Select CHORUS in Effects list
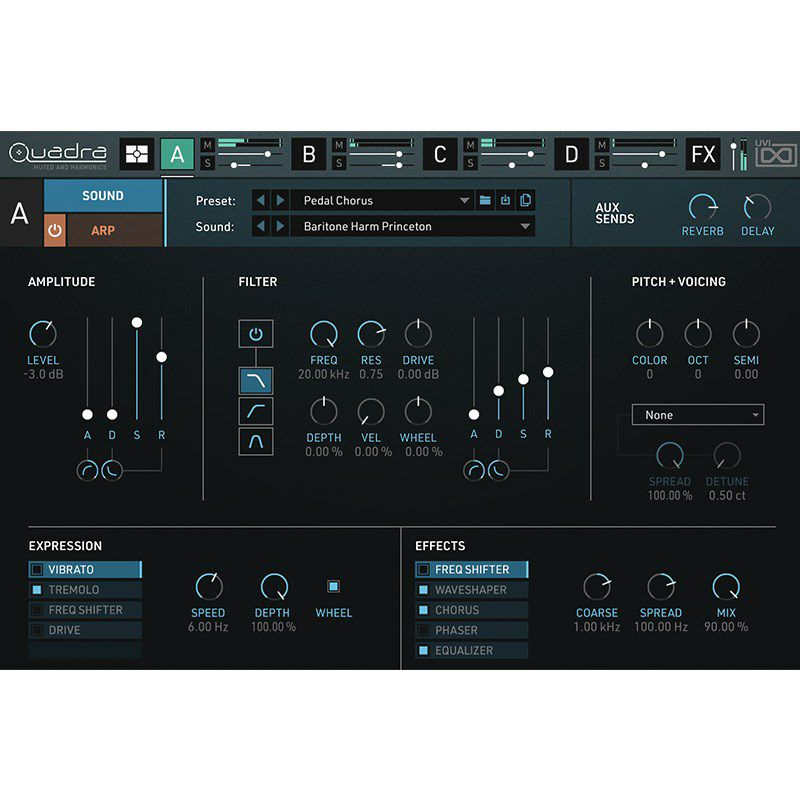 [472, 610]
